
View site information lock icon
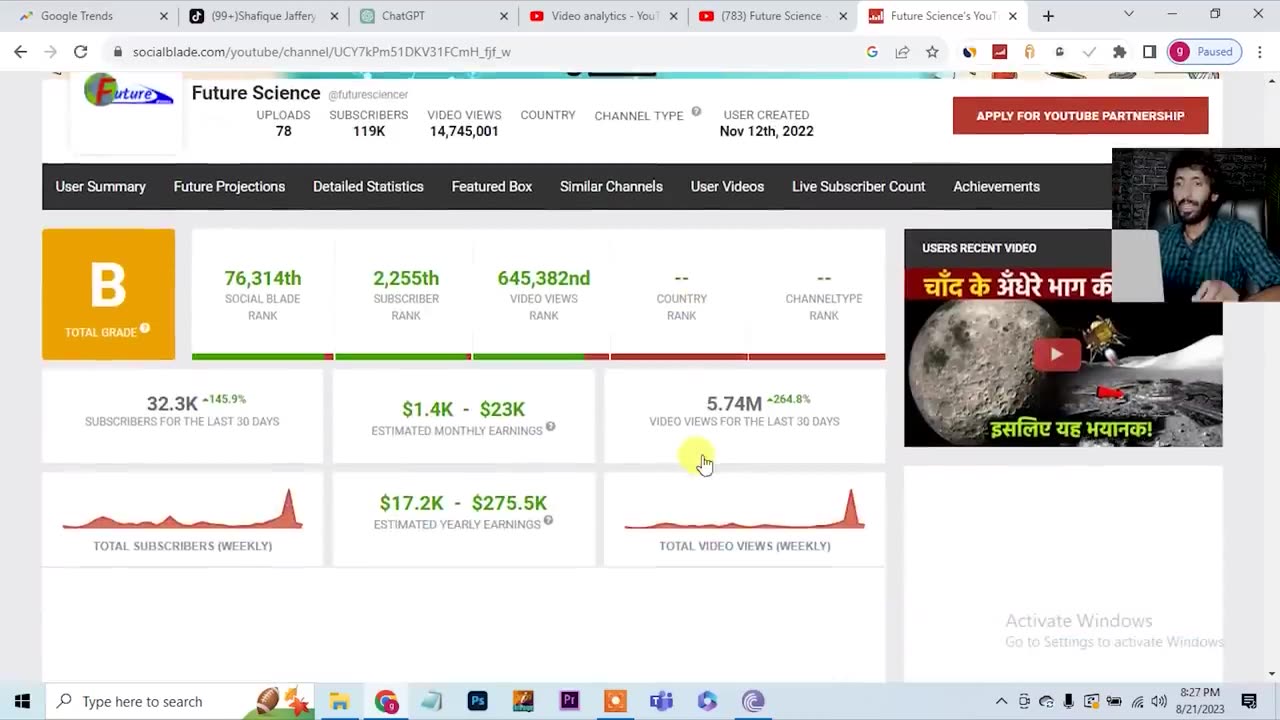[x=118, y=52]
